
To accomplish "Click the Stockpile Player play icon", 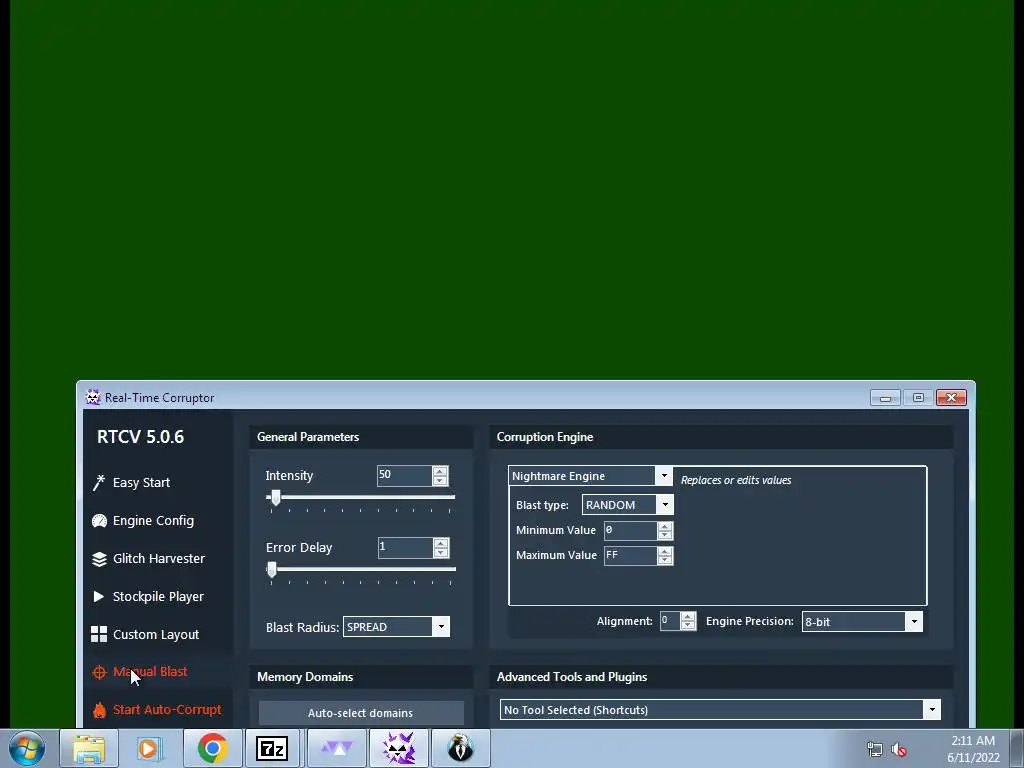I will [99, 596].
